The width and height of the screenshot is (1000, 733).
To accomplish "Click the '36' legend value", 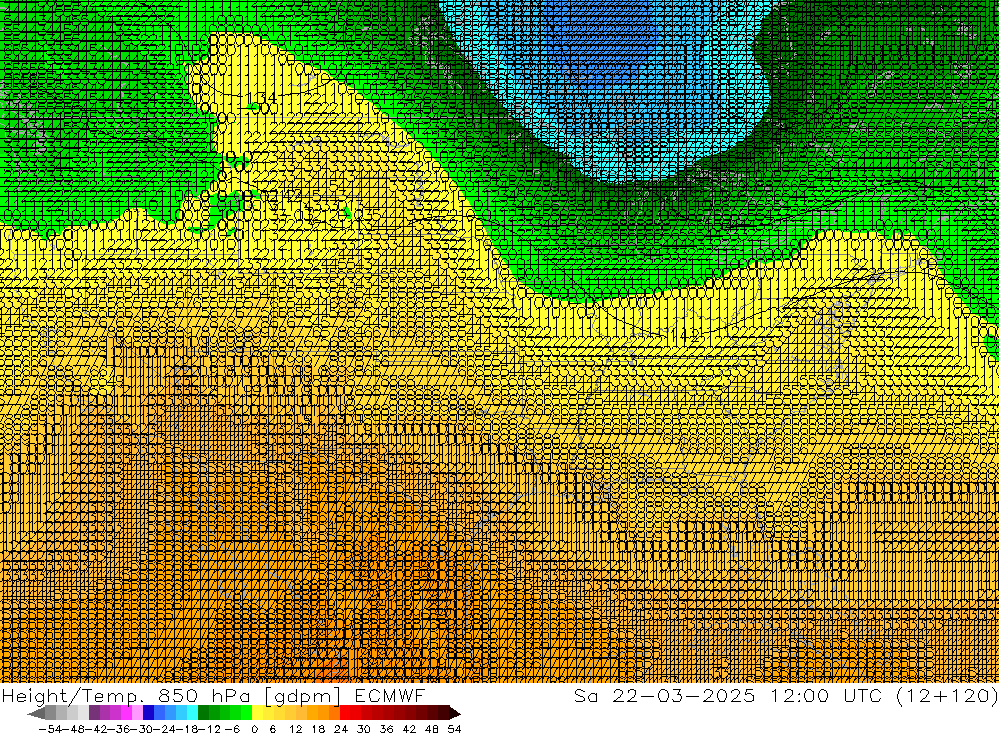I will pyautogui.click(x=386, y=729).
